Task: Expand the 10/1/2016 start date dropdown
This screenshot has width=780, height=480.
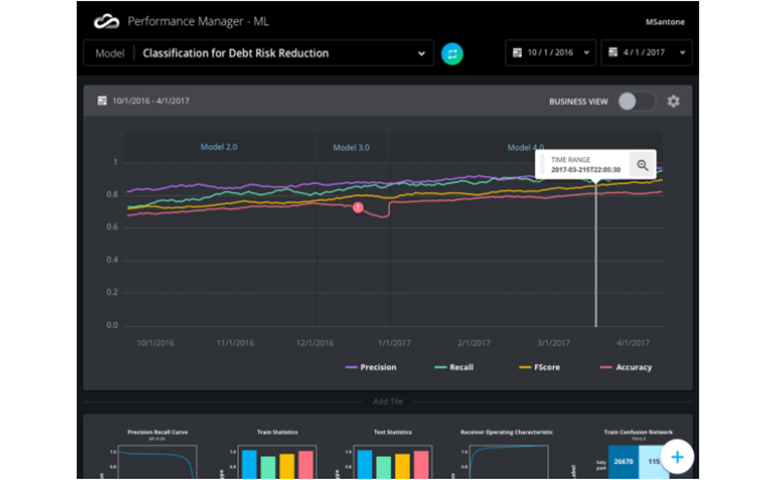Action: 550,53
